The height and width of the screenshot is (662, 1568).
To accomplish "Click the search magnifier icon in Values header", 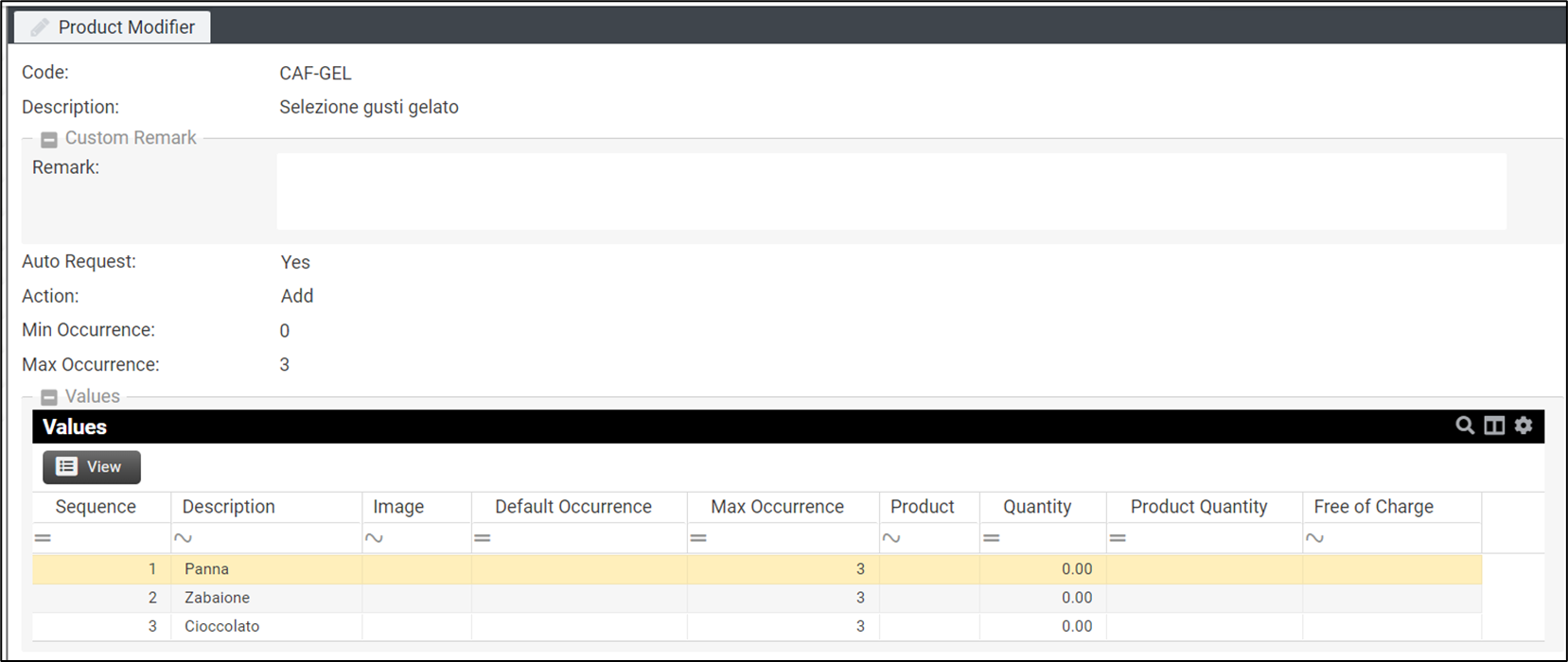I will point(1464,426).
